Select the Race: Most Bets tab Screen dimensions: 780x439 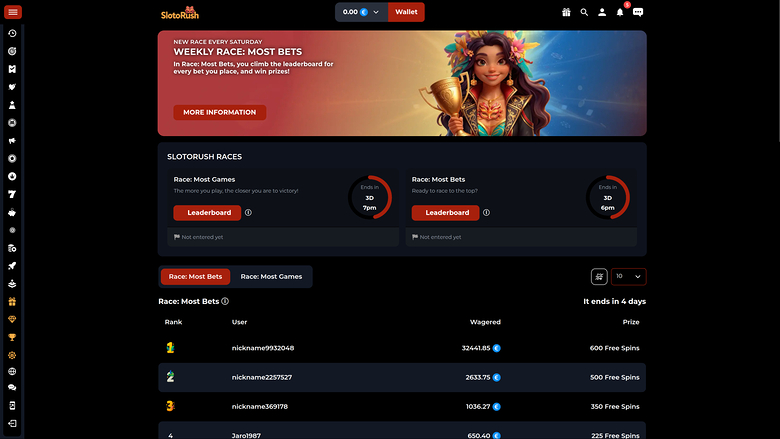point(195,276)
